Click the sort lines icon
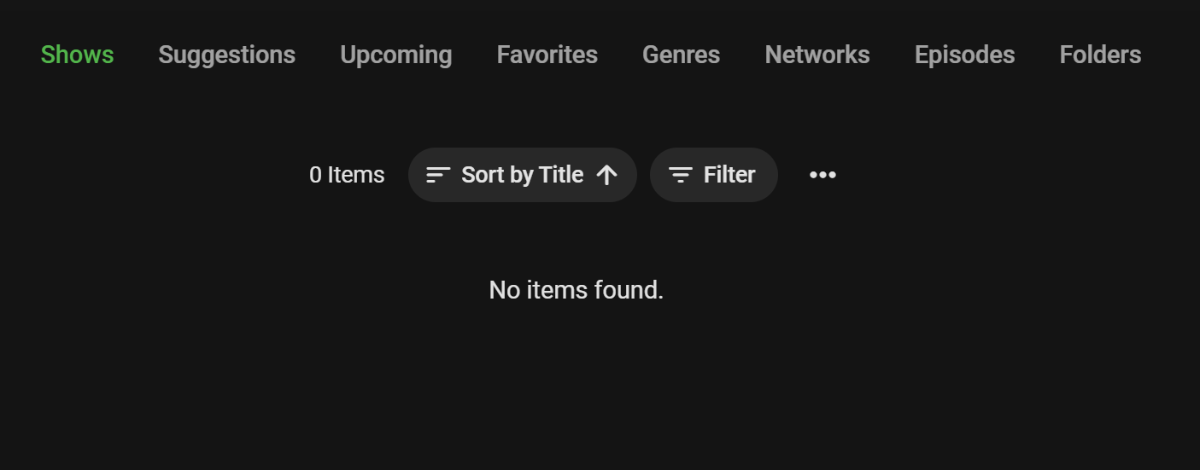 (x=438, y=175)
